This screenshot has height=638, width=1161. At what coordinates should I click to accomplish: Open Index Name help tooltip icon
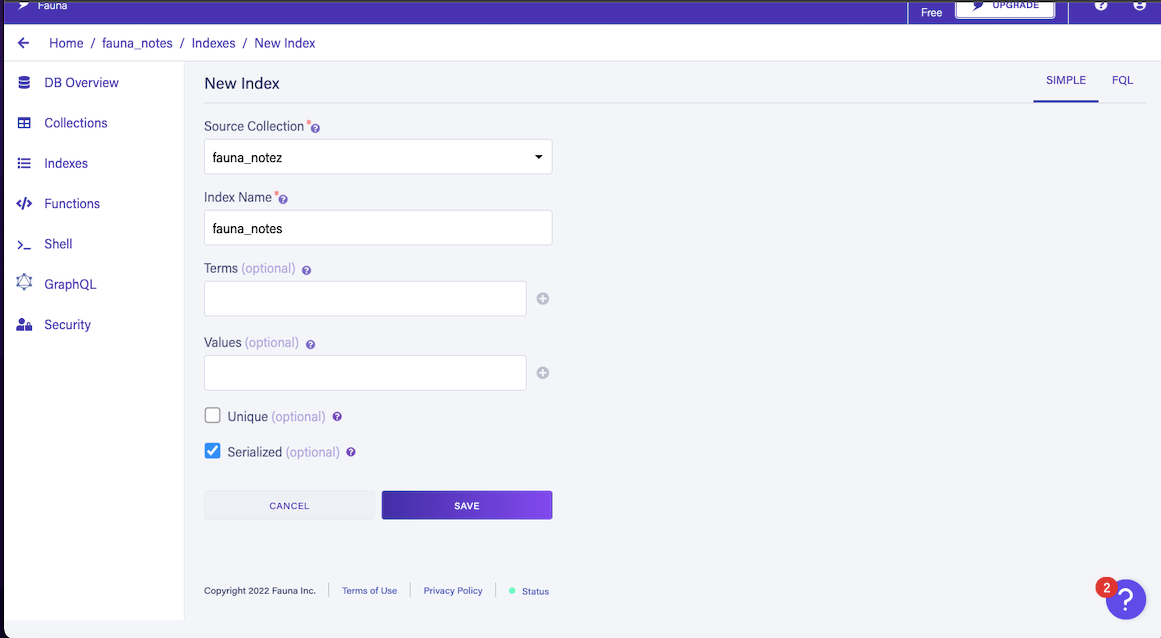tap(283, 199)
